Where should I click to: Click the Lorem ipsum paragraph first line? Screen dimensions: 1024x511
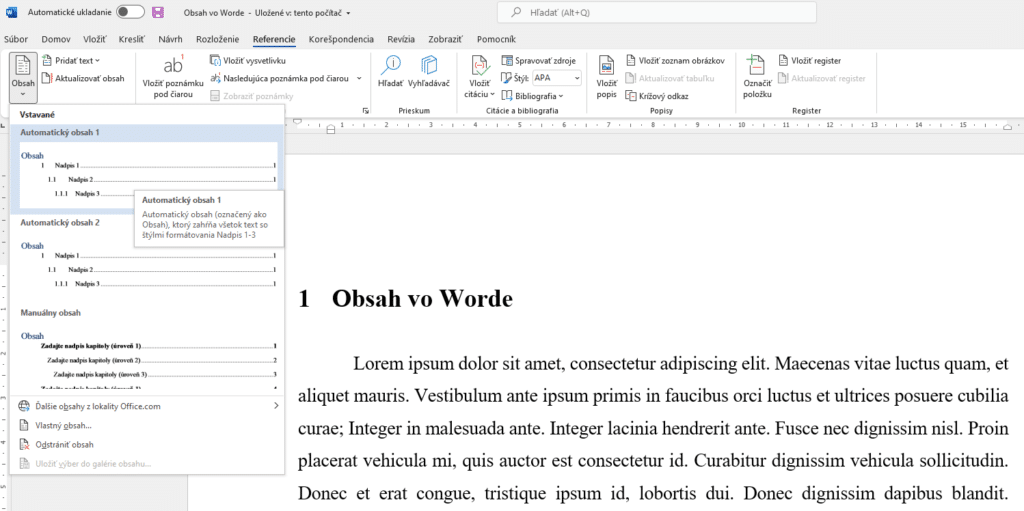682,363
